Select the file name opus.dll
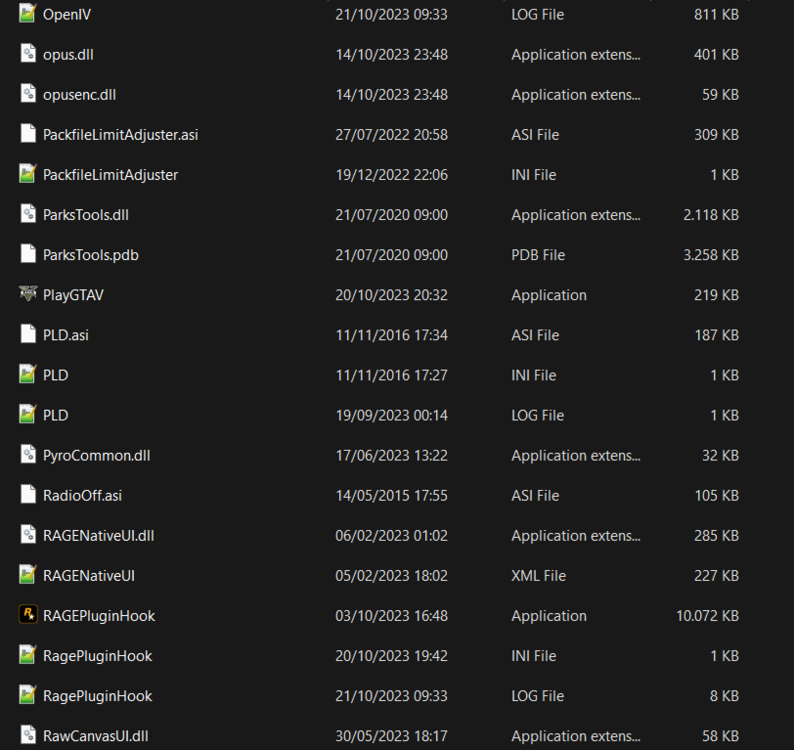 point(68,55)
